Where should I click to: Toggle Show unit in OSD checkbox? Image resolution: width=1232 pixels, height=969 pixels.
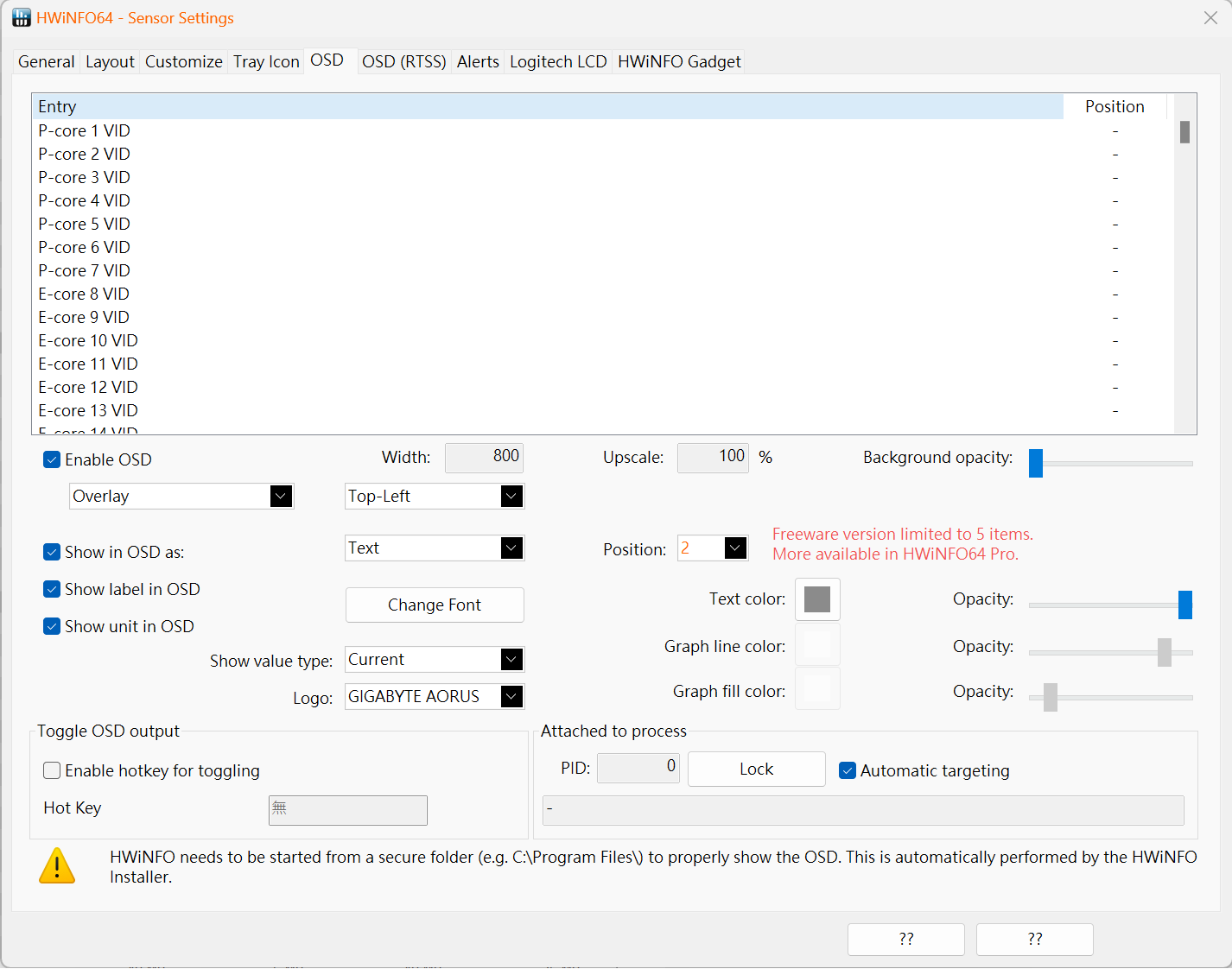click(52, 626)
